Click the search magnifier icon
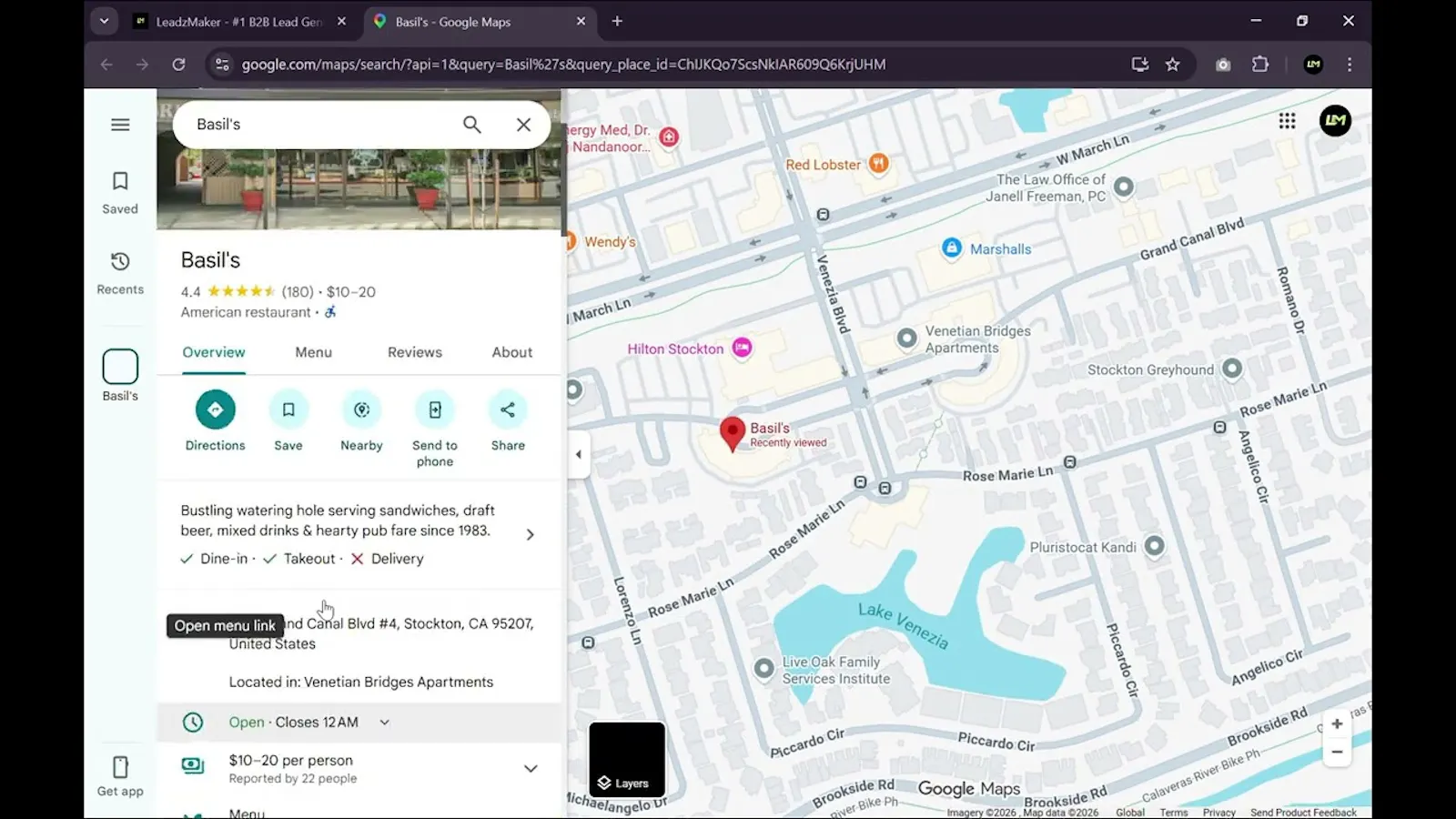This screenshot has height=819, width=1456. 471,125
